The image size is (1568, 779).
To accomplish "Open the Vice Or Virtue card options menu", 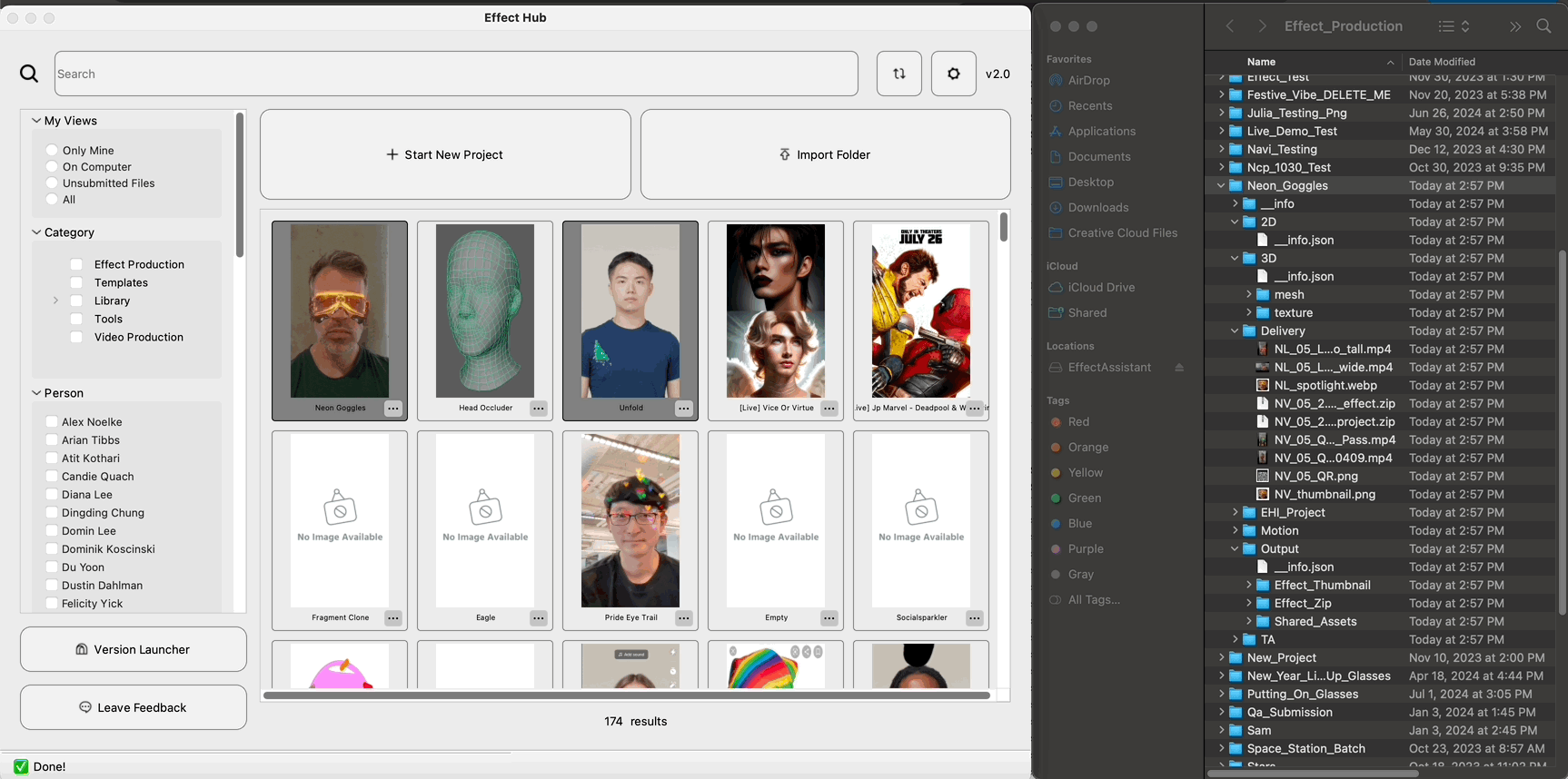I will pos(829,409).
